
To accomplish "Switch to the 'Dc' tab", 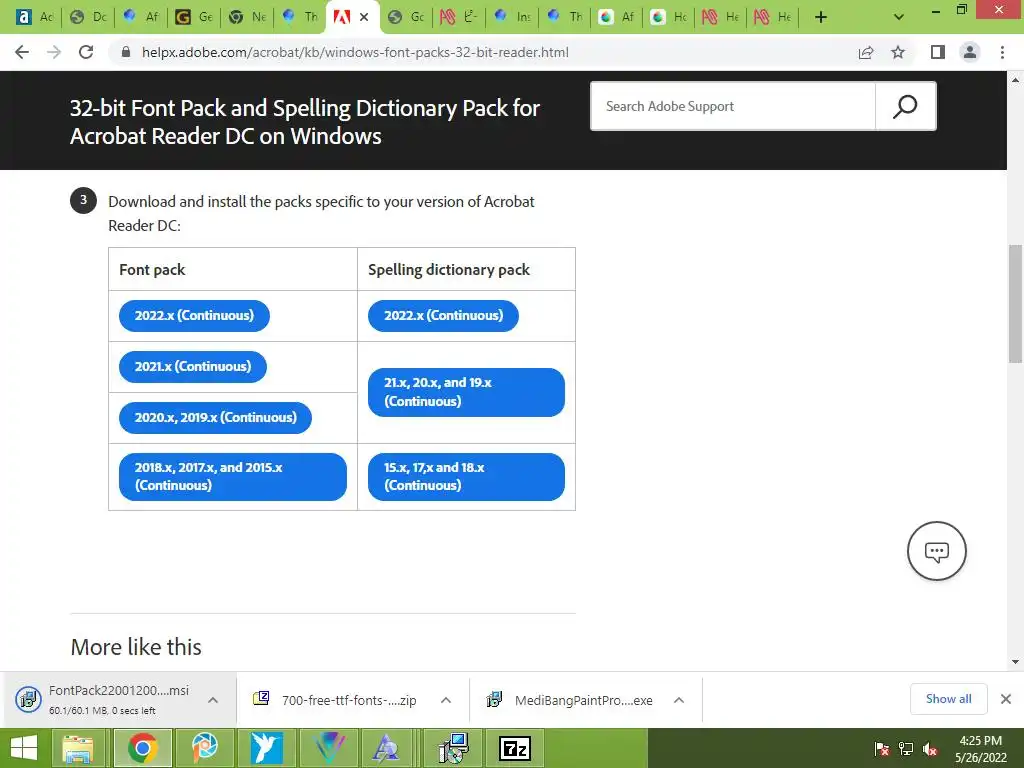I will (88, 17).
